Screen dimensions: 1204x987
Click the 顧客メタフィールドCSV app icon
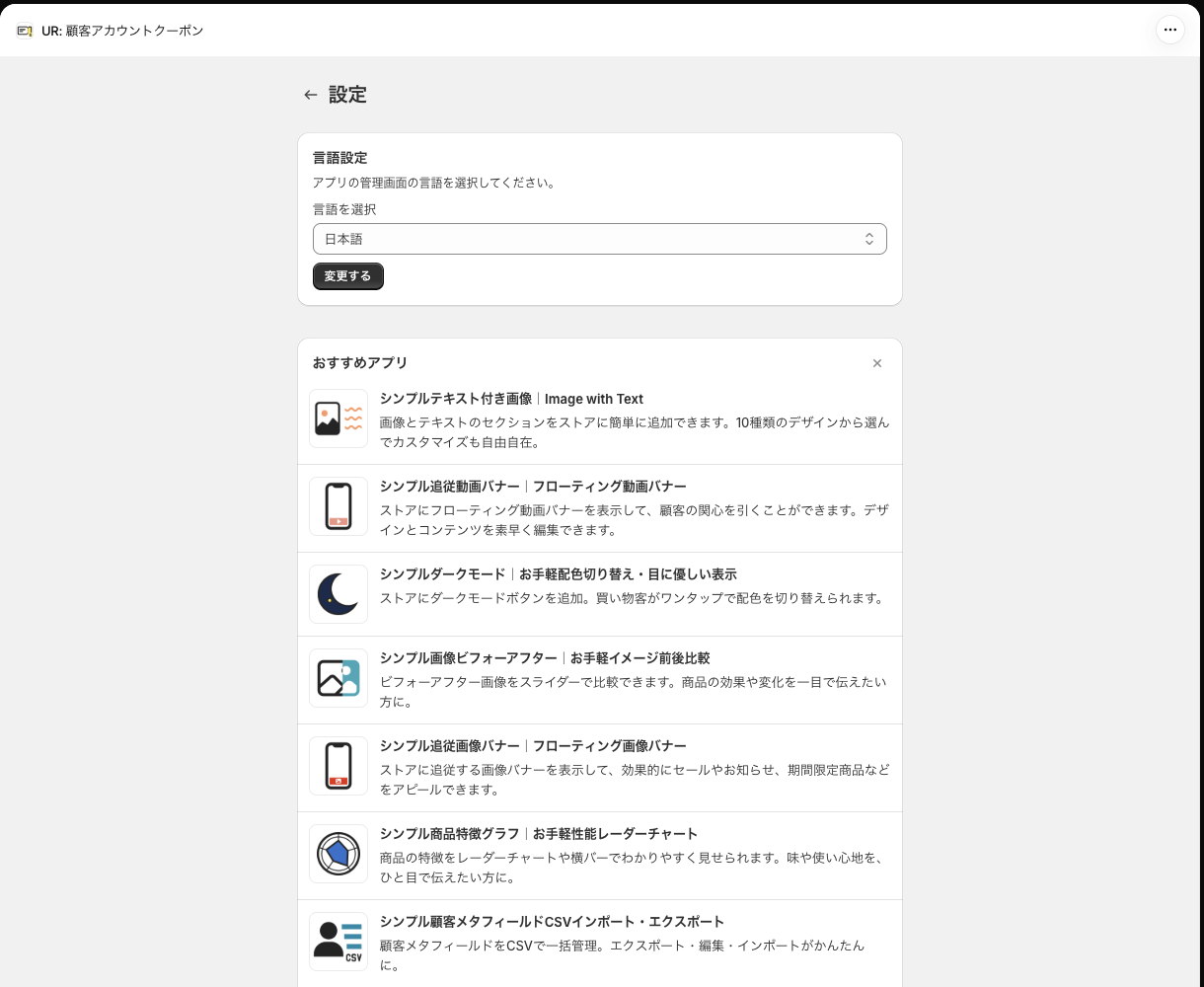pyautogui.click(x=339, y=942)
